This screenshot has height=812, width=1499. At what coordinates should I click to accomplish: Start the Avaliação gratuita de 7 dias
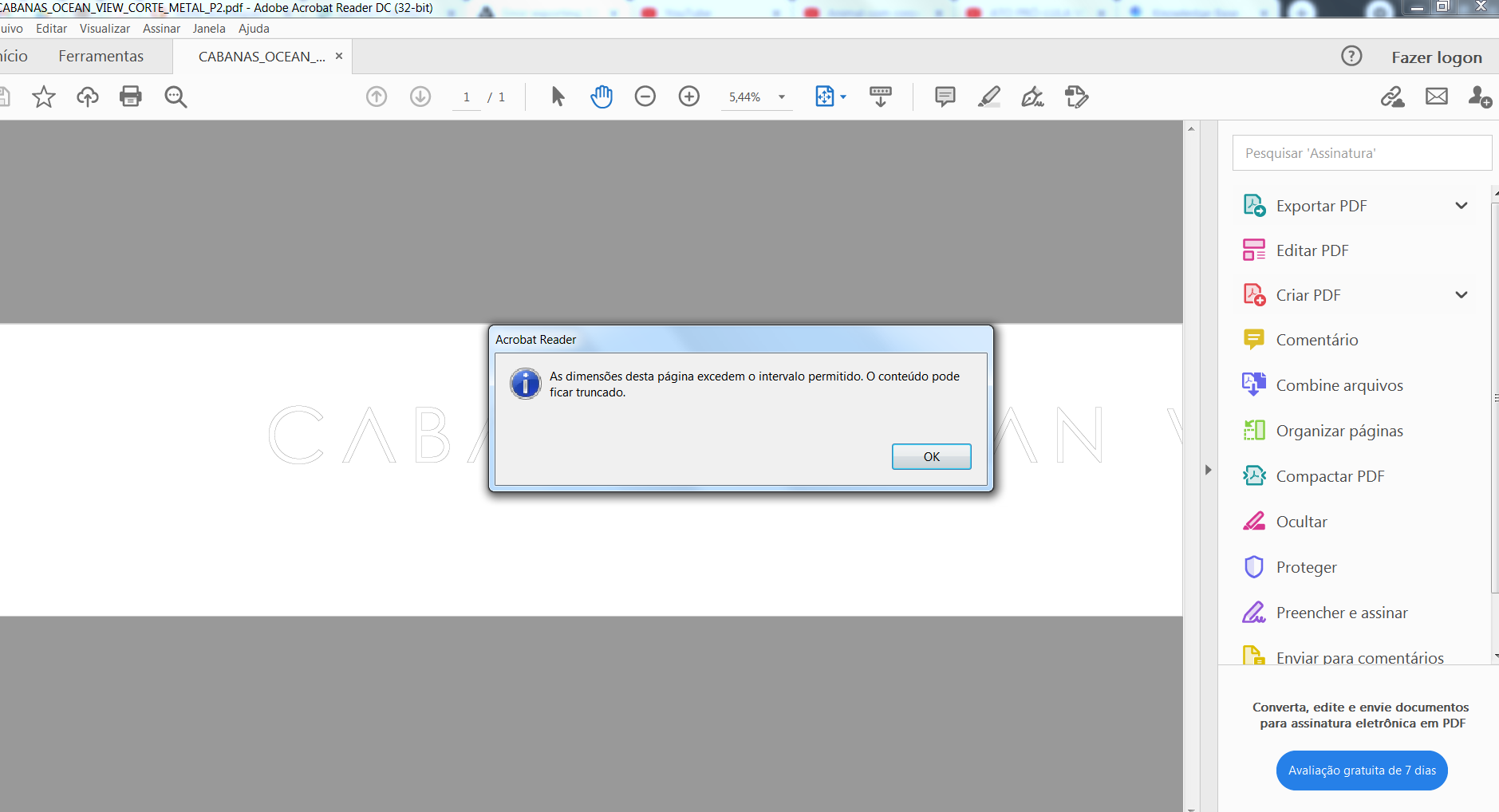[x=1362, y=771]
